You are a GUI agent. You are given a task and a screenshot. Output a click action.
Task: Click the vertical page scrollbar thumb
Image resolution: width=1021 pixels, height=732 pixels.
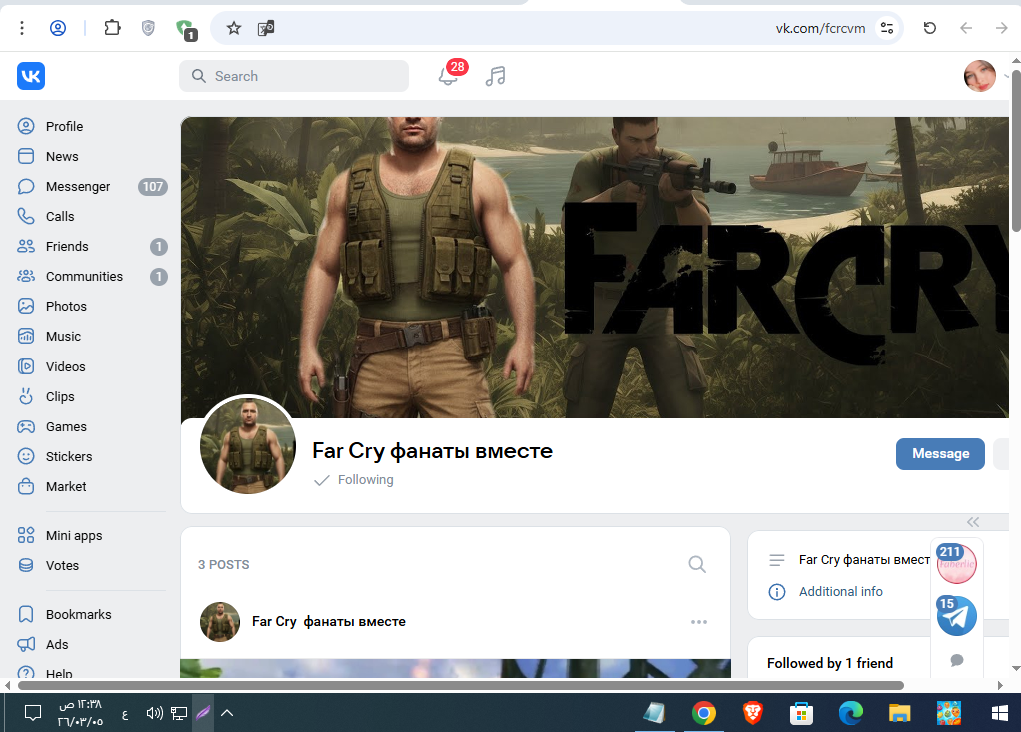(x=1016, y=150)
